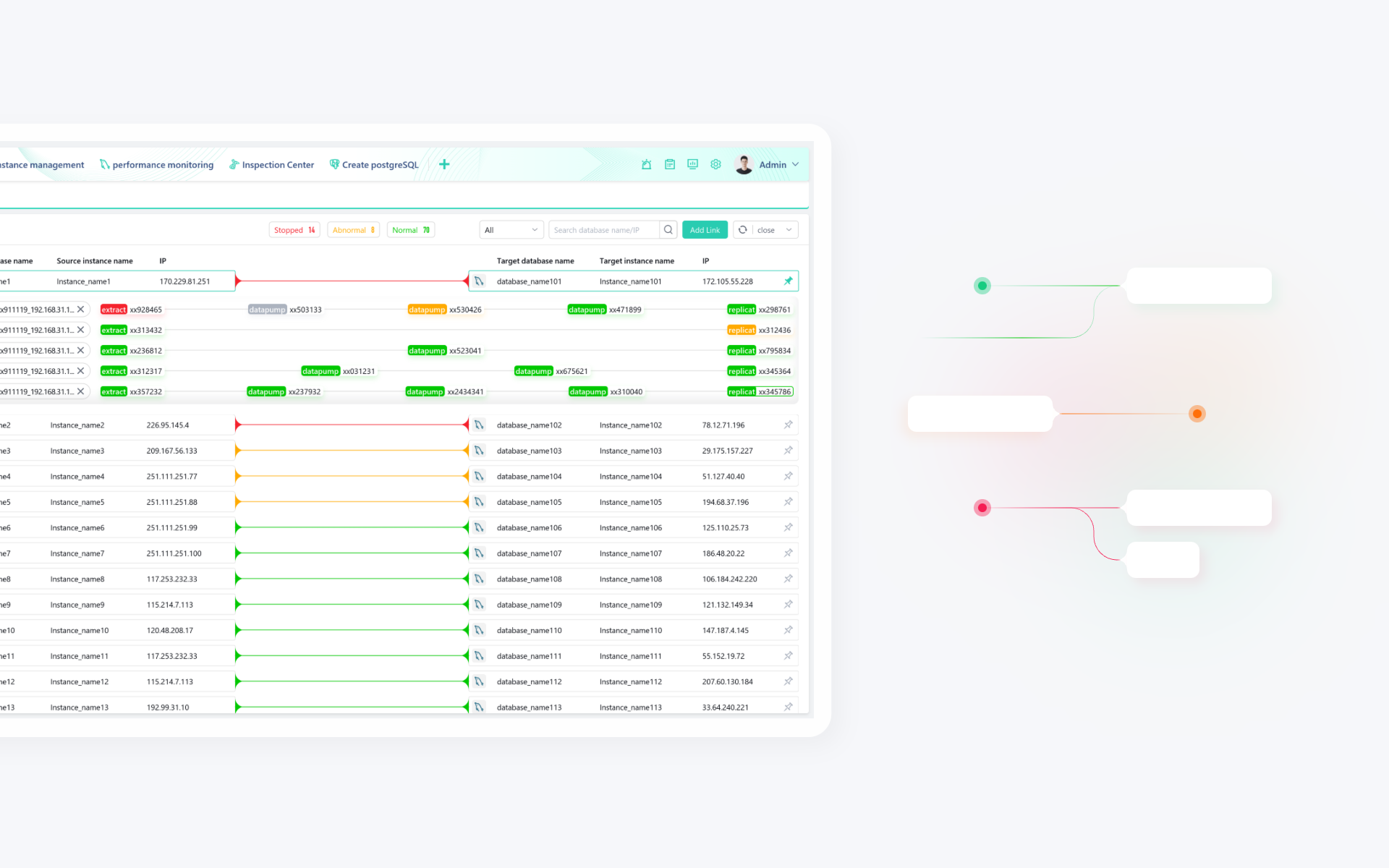The height and width of the screenshot is (868, 1389).
Task: Click the refresh icon beside close
Action: click(x=743, y=230)
